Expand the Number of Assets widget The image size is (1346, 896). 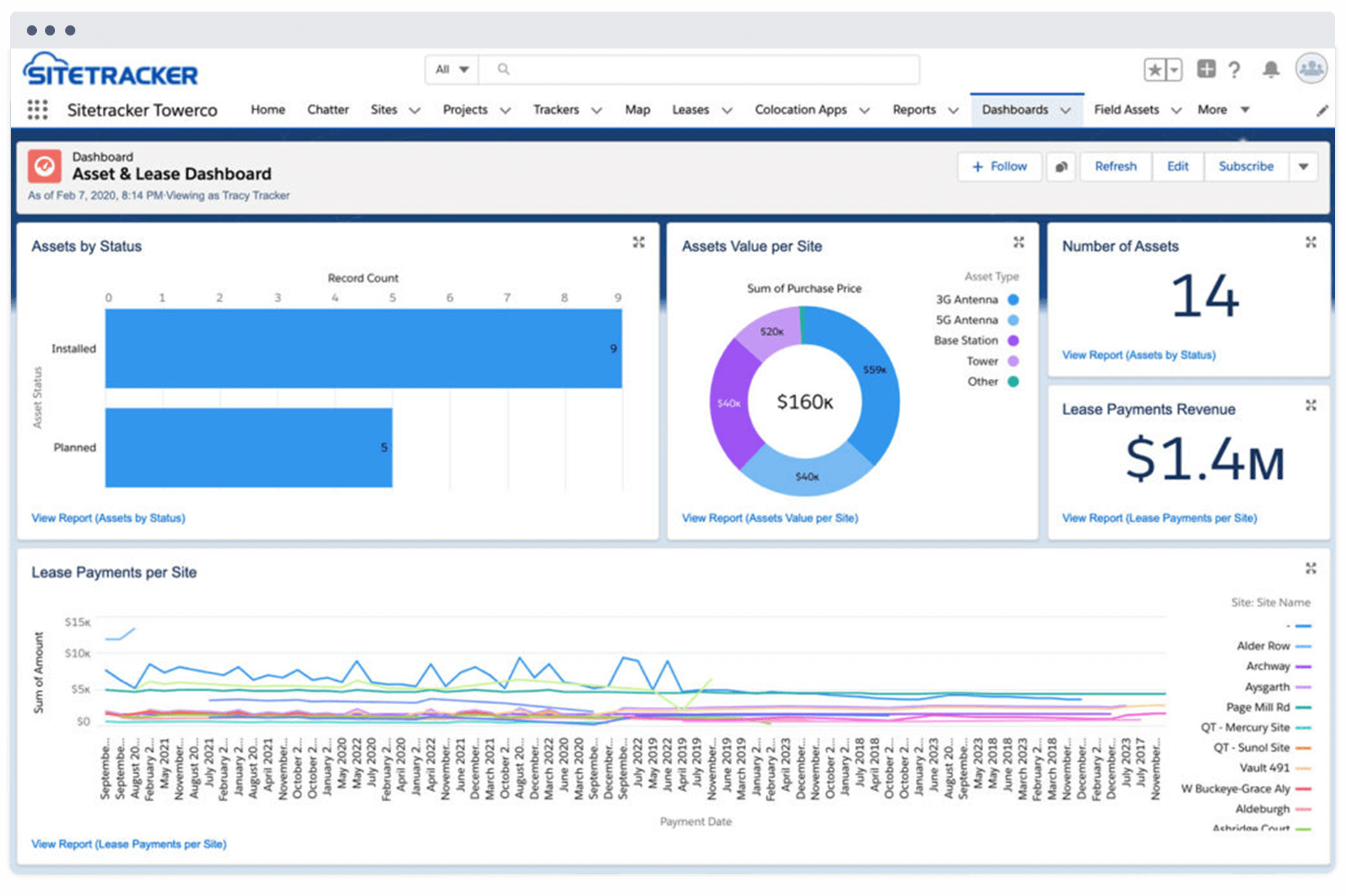tap(1311, 243)
